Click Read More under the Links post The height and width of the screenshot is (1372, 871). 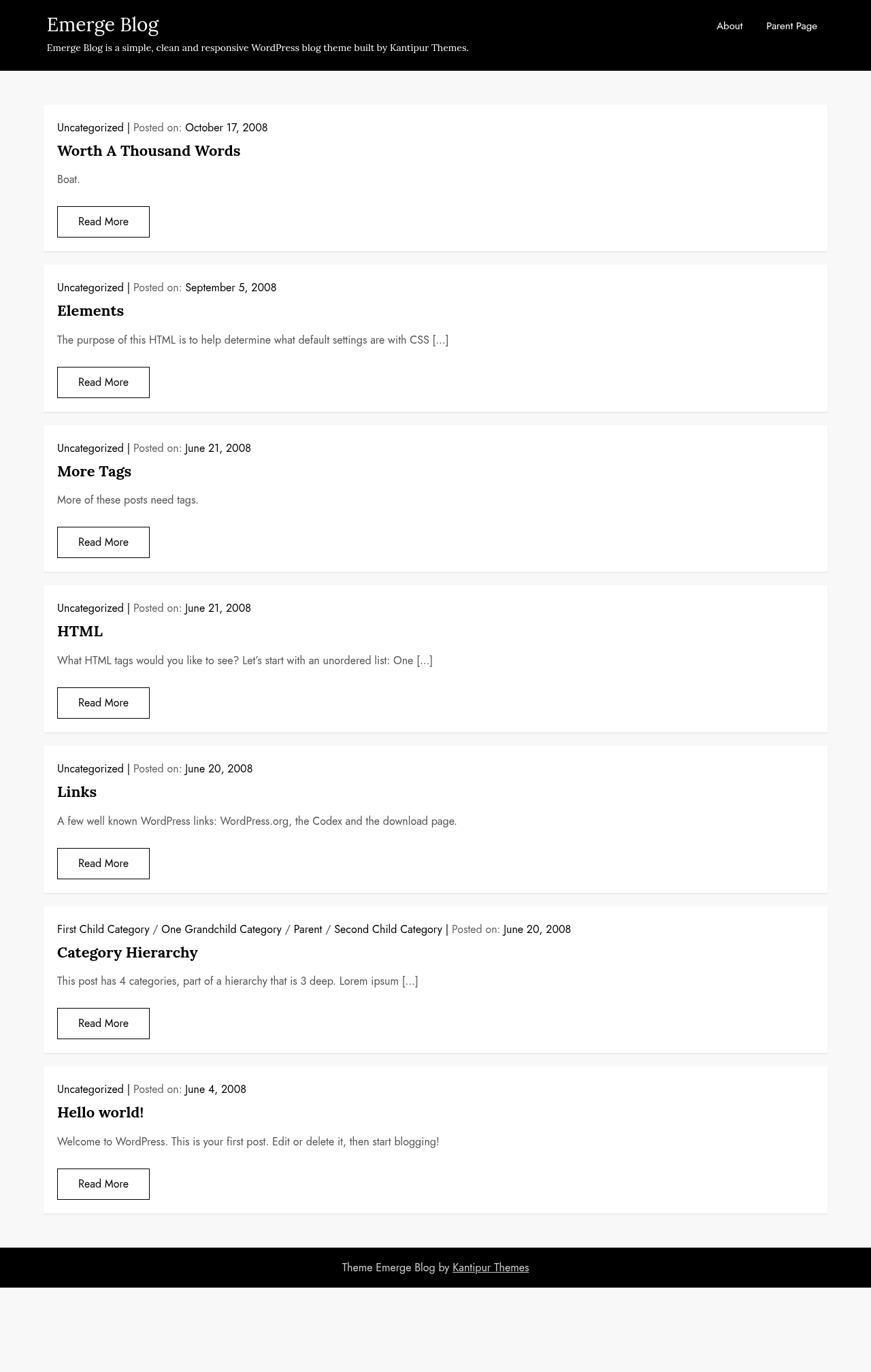[x=103, y=864]
